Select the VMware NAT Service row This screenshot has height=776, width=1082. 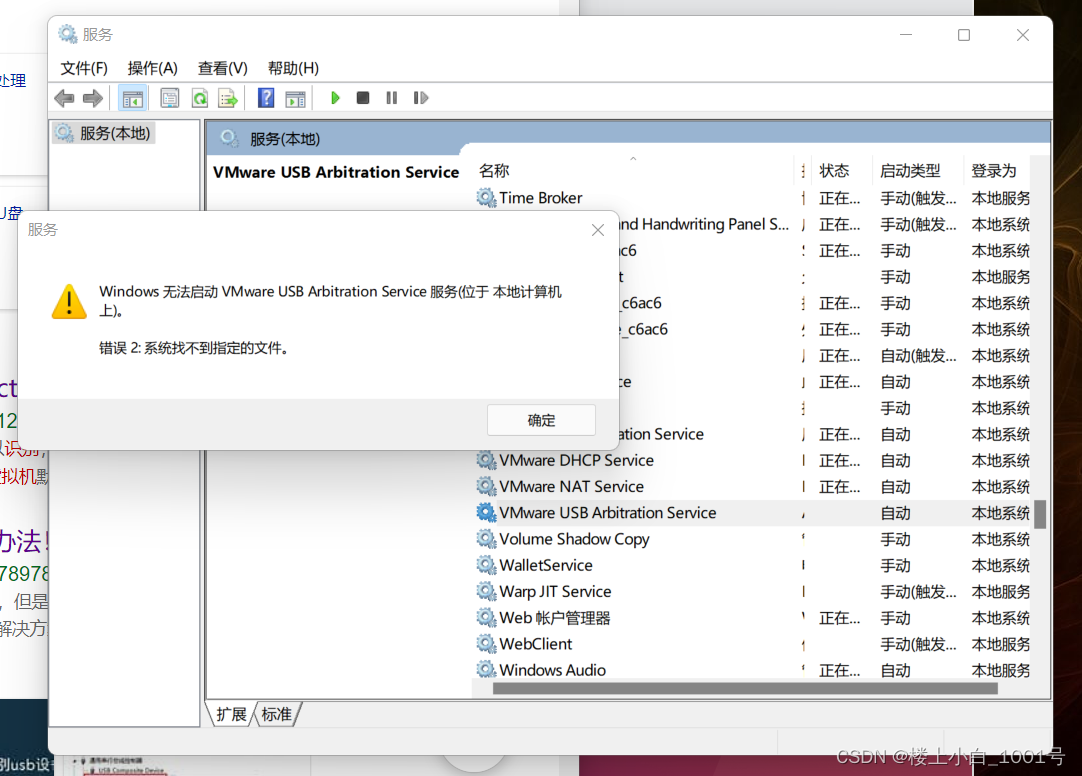tap(752, 486)
